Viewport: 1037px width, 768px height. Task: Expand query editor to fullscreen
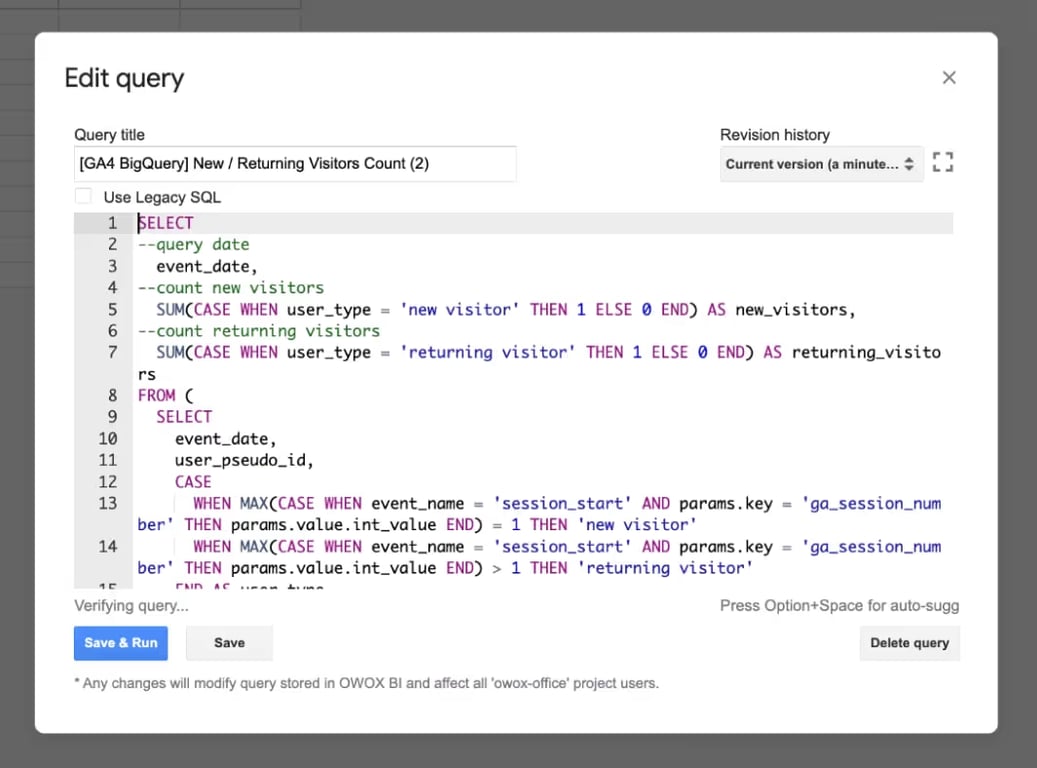pyautogui.click(x=942, y=162)
